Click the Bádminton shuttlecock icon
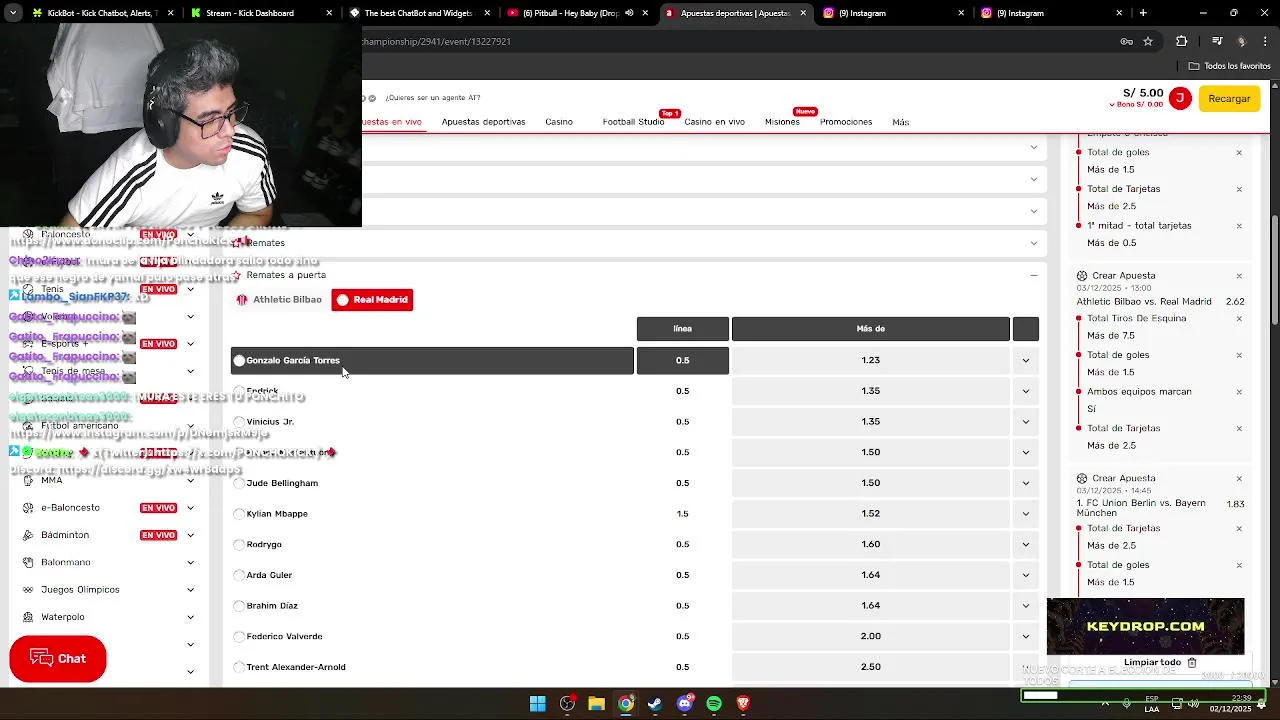Screen dimensions: 1280x720 [x=28, y=535]
